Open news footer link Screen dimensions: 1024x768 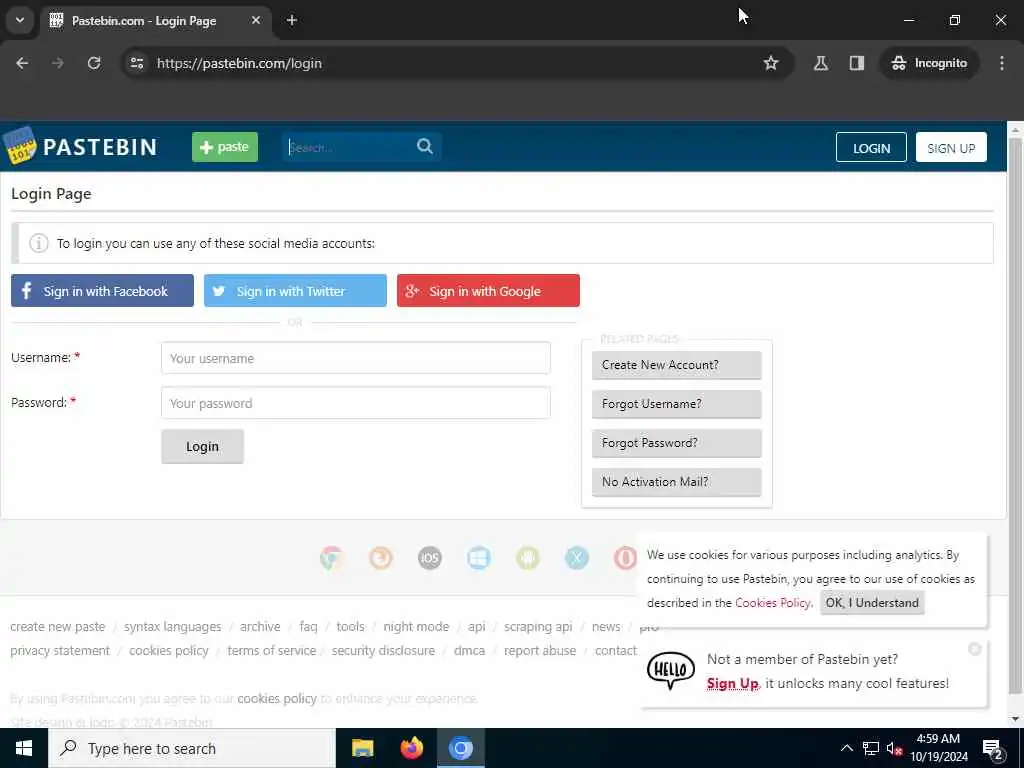tap(606, 626)
